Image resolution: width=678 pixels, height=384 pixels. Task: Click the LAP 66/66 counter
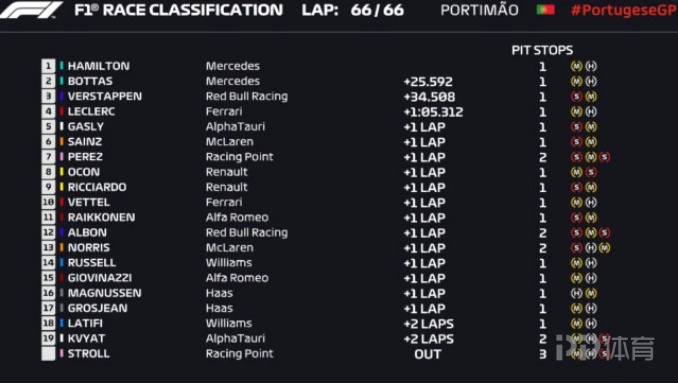353,10
